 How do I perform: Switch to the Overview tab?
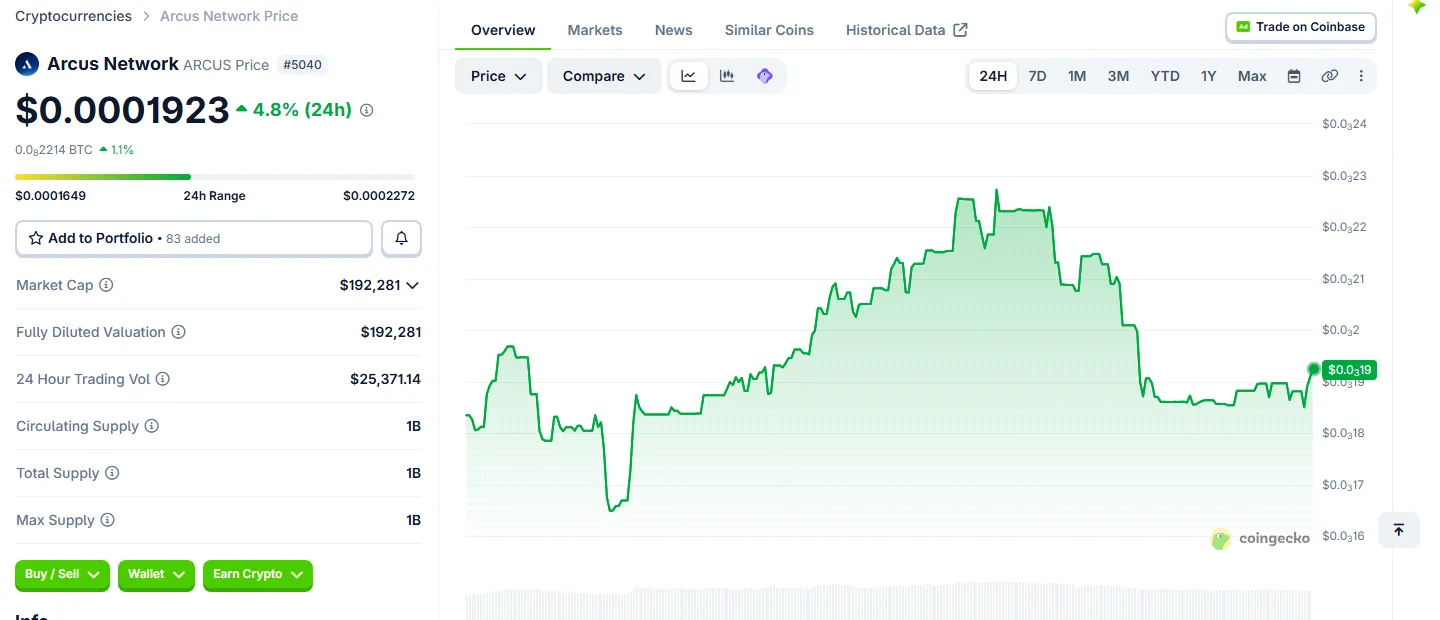503,30
